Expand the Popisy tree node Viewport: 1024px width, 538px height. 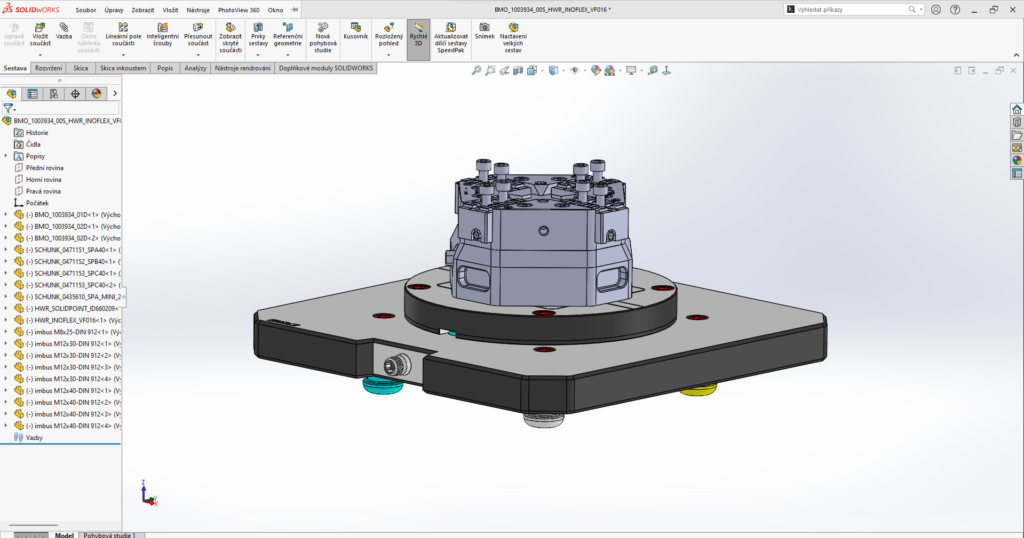click(6, 156)
